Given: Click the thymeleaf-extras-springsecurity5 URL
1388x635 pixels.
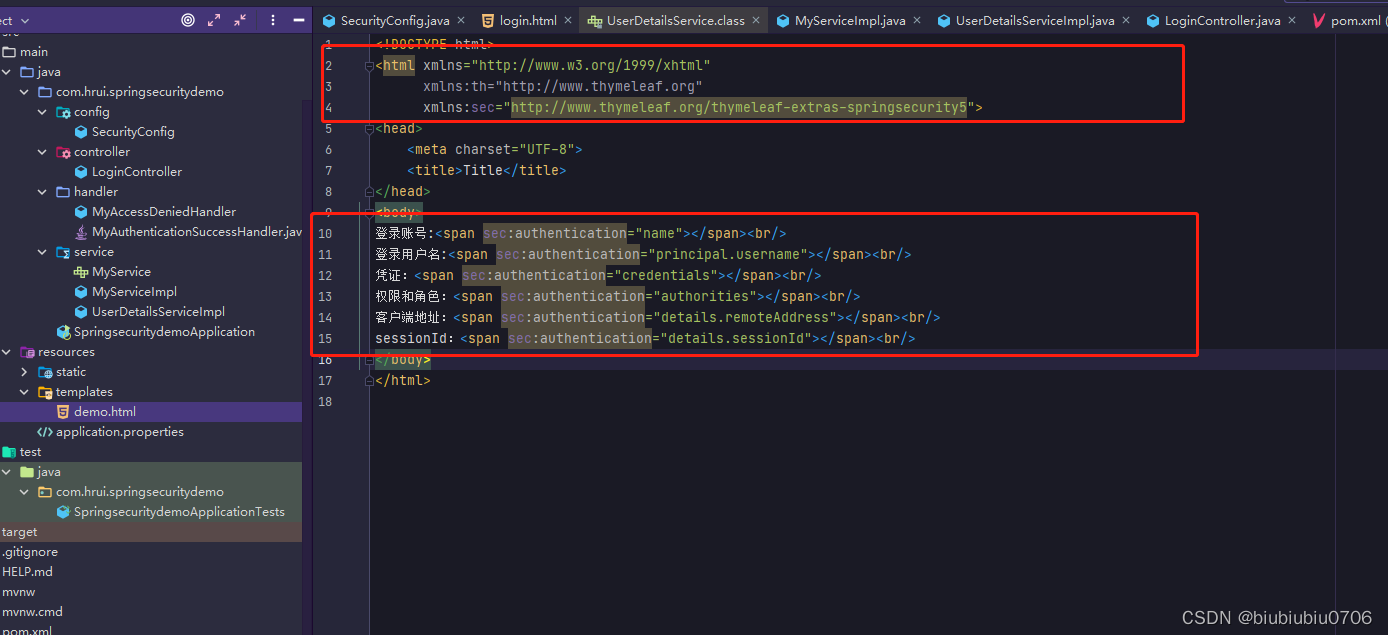Looking at the screenshot, I should point(739,107).
